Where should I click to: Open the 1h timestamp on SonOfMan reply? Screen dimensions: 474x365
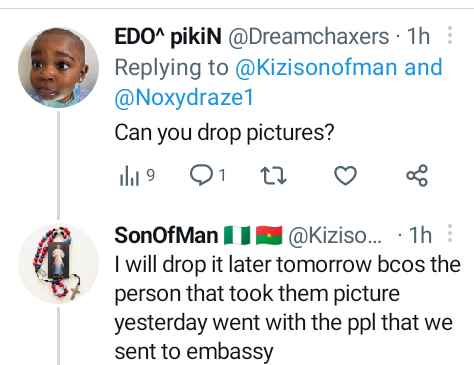click(x=420, y=235)
